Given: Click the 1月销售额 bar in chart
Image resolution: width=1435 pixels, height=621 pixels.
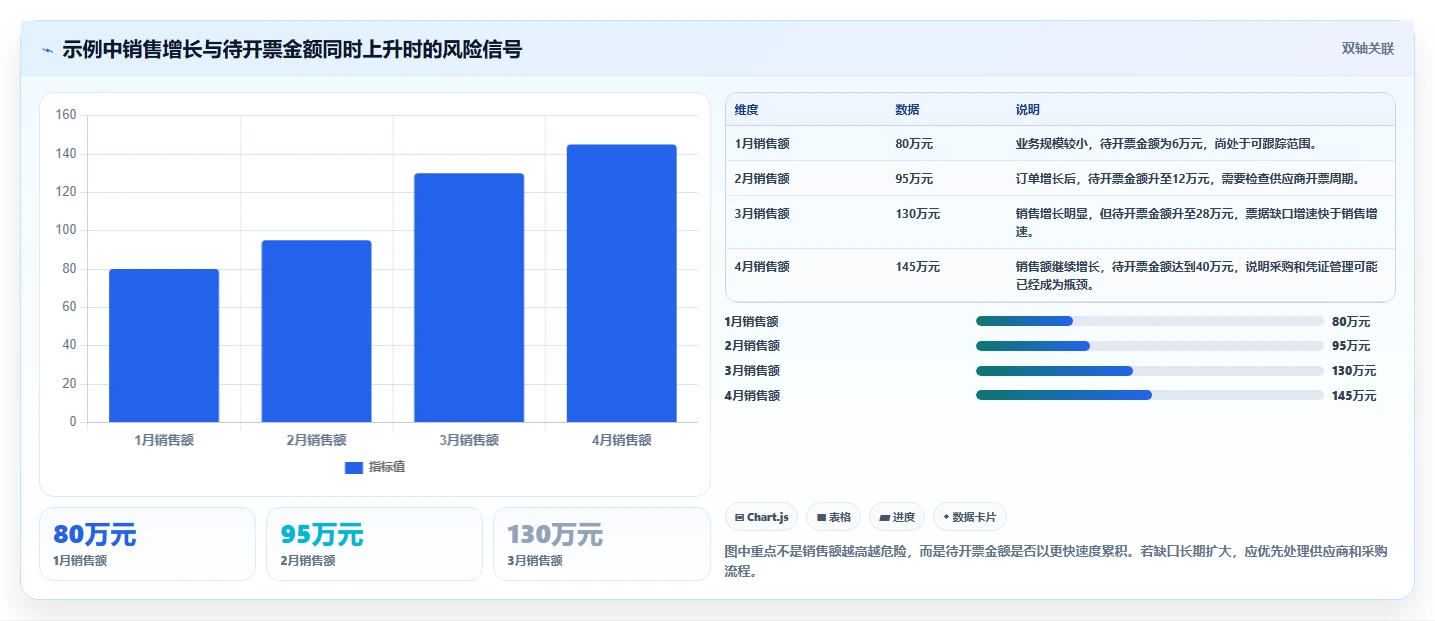Looking at the screenshot, I should click(164, 345).
